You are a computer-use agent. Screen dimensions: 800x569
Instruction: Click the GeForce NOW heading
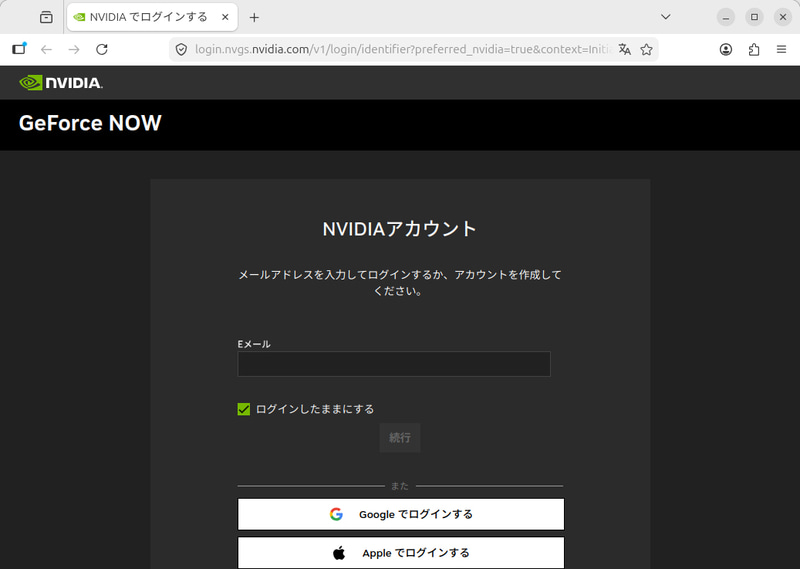(90, 123)
